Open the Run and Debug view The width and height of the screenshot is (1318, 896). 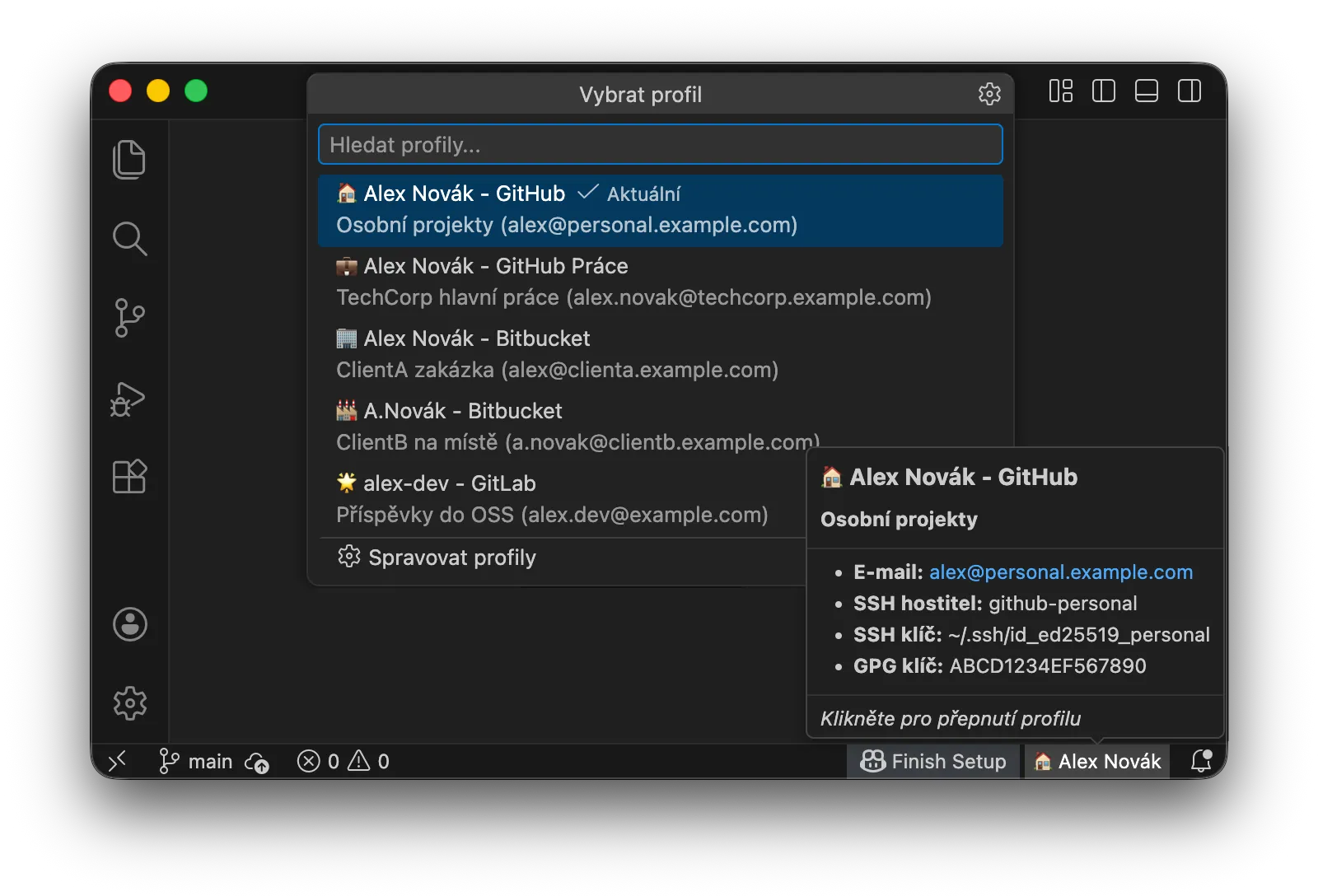129,398
